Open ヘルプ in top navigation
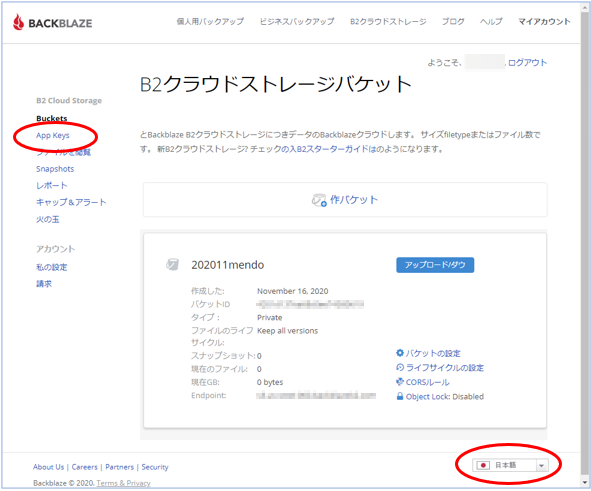Viewport: 591px width, 491px height. [x=491, y=21]
